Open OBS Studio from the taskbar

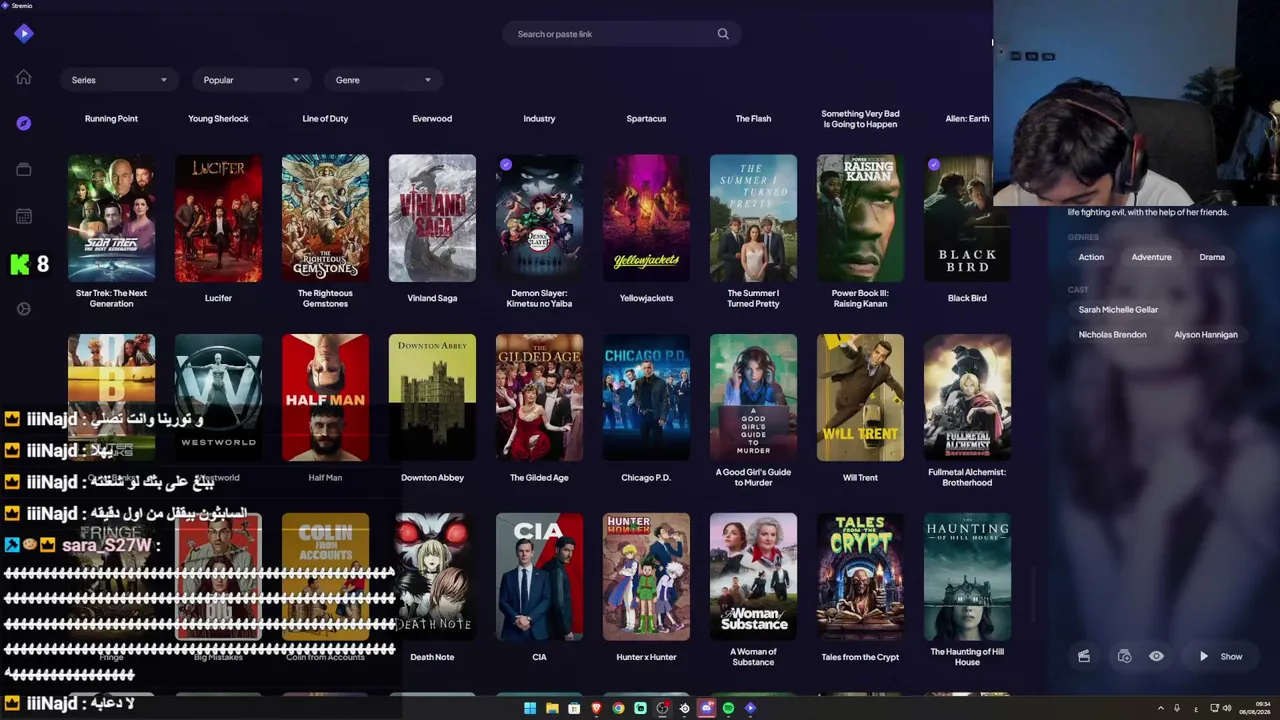[662, 708]
